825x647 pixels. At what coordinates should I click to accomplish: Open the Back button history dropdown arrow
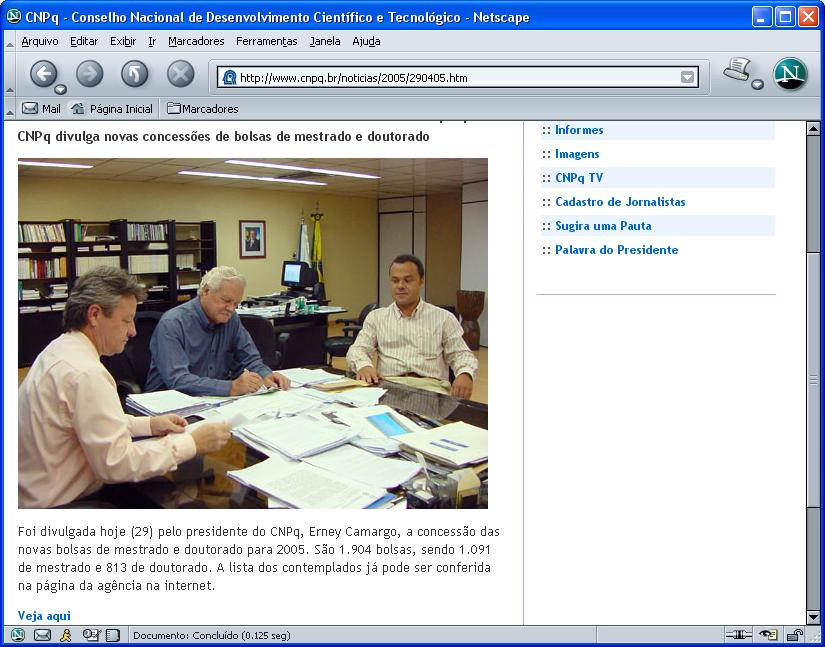click(x=61, y=88)
